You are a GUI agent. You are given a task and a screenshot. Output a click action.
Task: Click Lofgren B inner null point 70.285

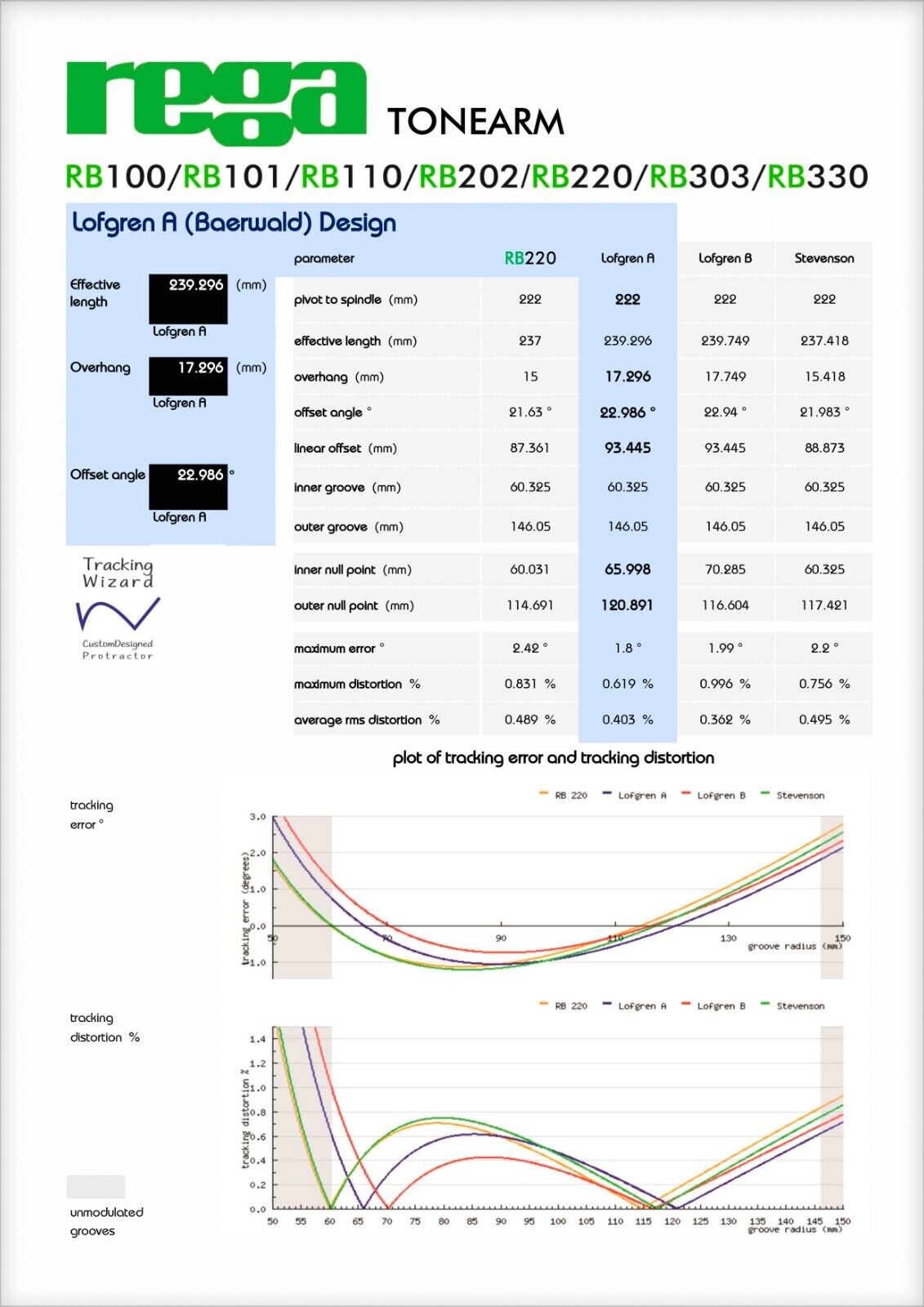(725, 569)
